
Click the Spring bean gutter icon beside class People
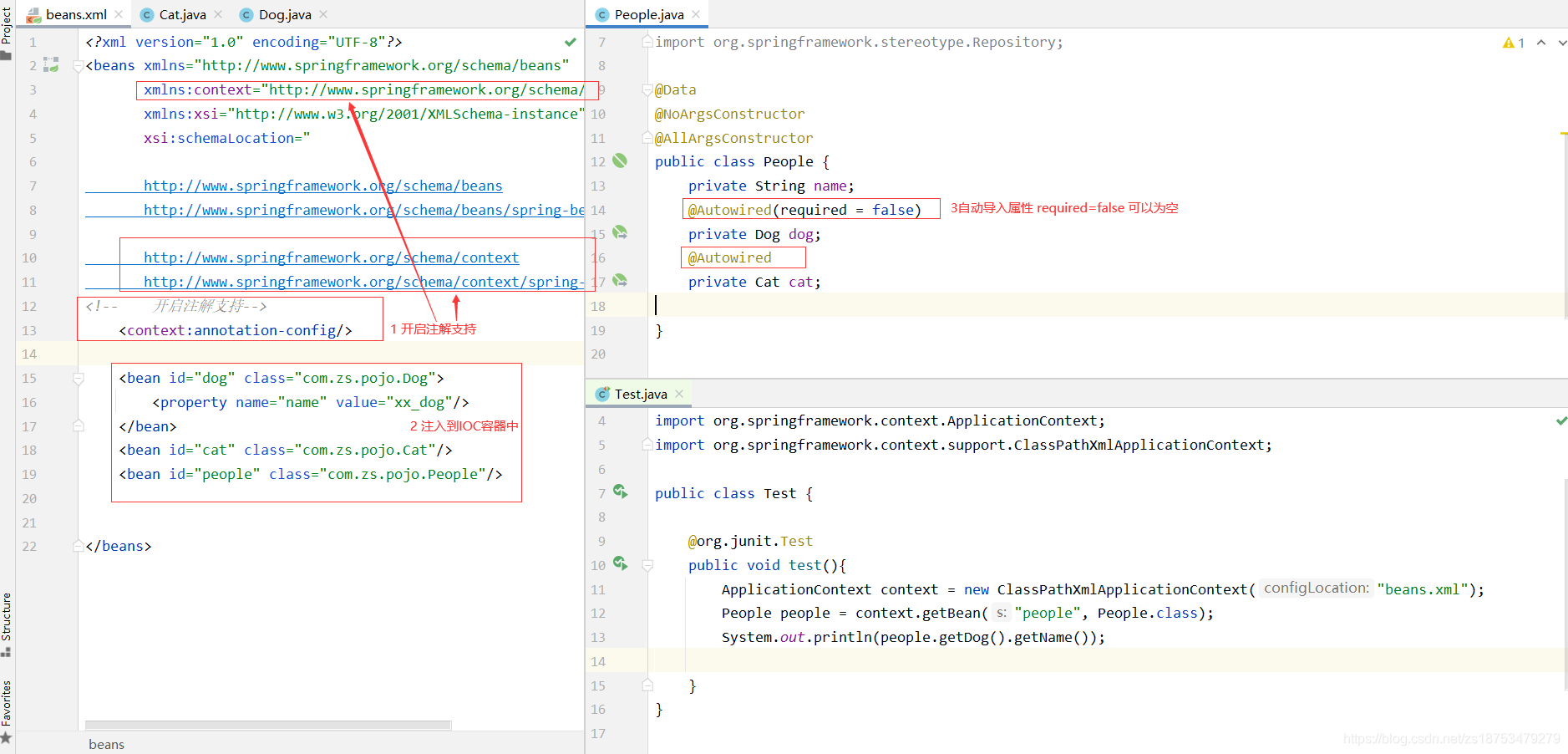pyautogui.click(x=620, y=160)
